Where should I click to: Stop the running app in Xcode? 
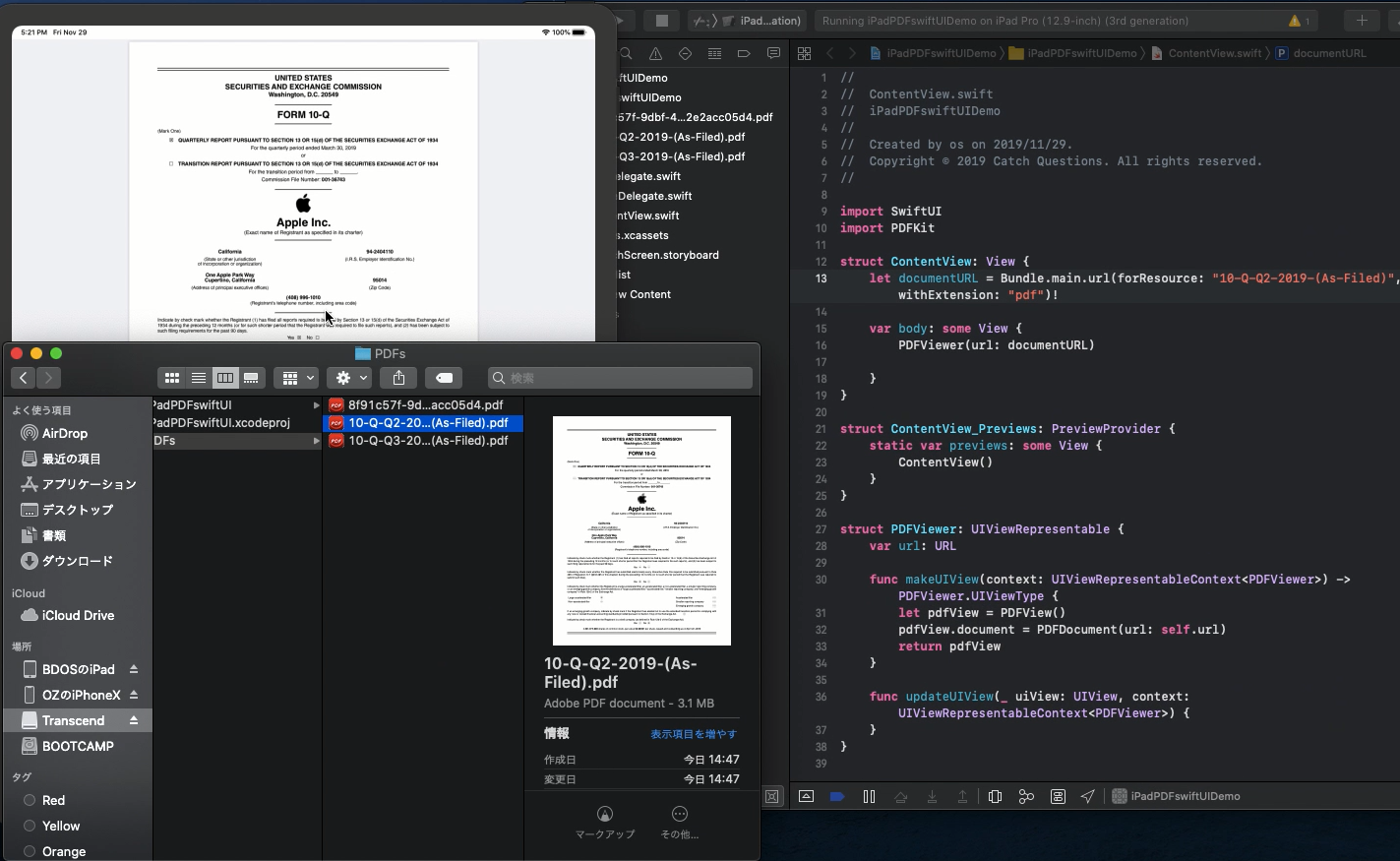[662, 20]
